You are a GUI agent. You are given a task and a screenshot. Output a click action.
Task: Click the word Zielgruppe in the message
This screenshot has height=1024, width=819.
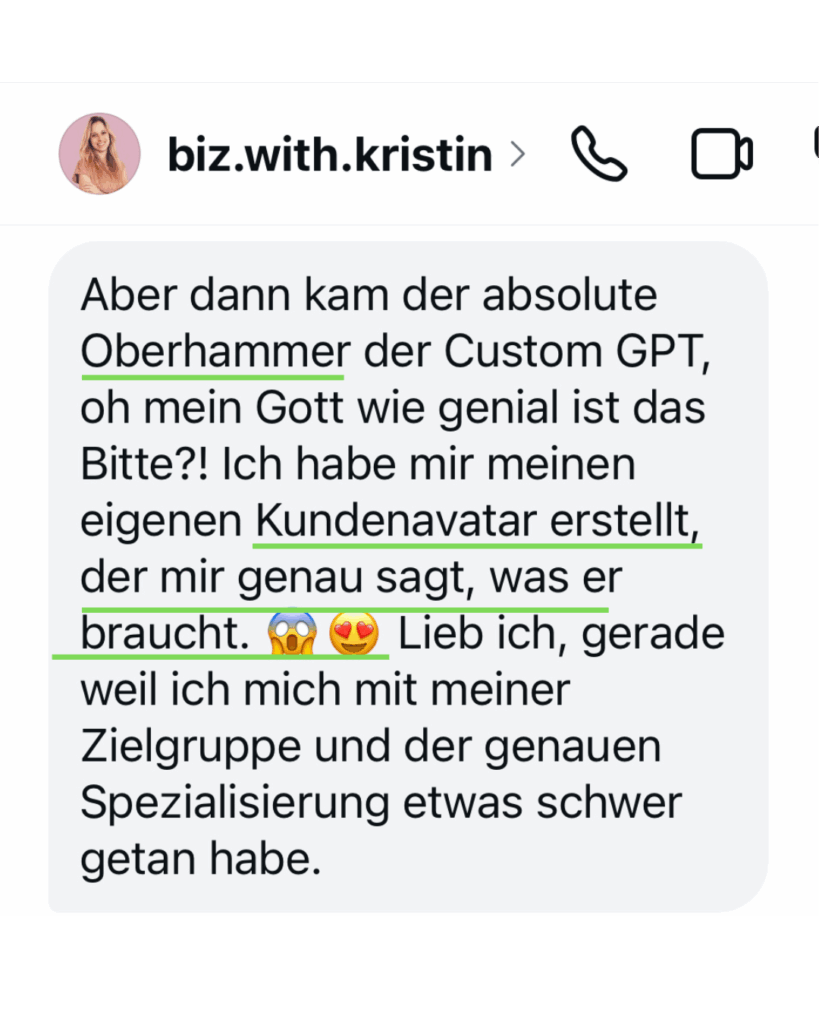(191, 746)
